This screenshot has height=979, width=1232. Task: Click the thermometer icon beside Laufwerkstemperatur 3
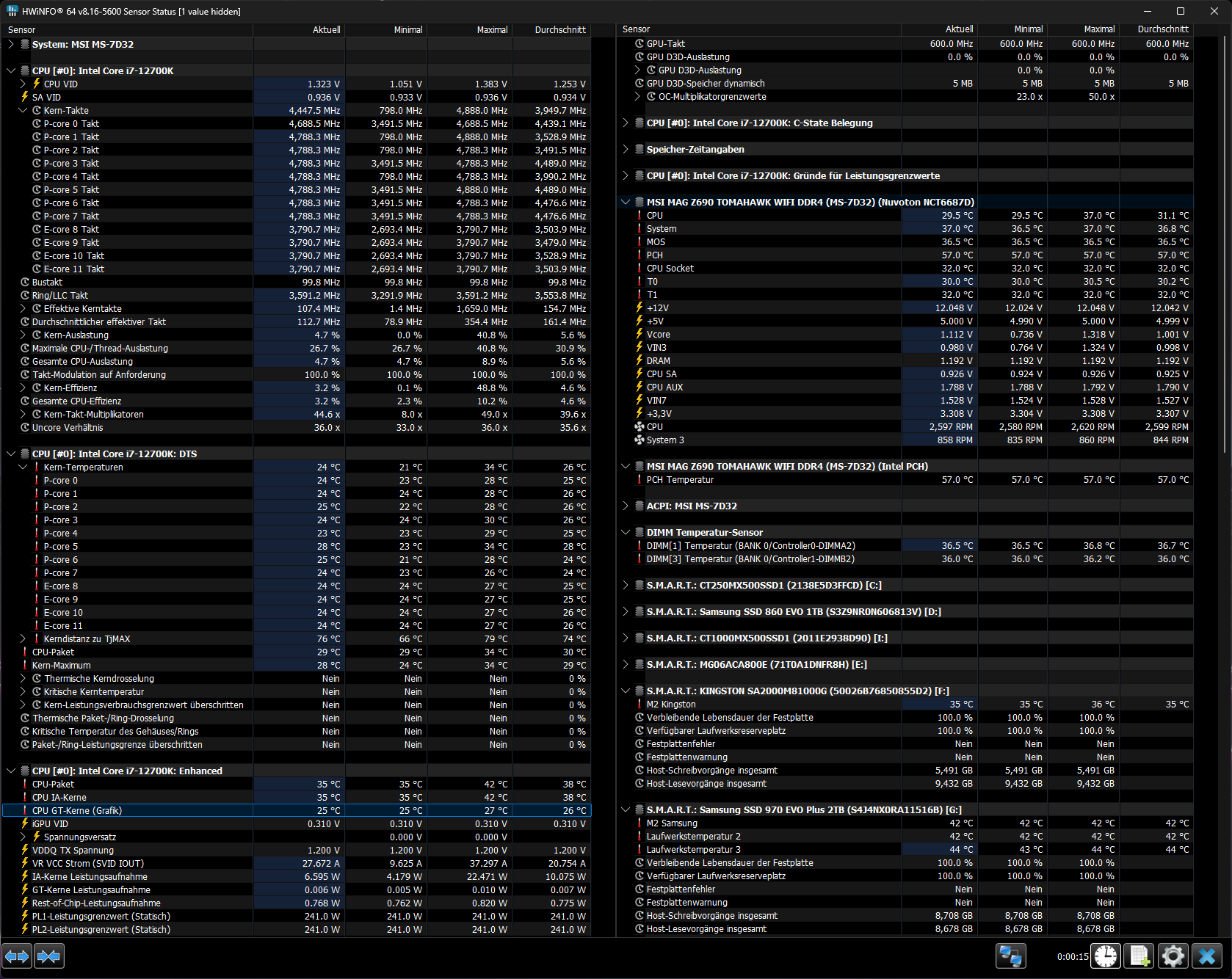click(639, 850)
